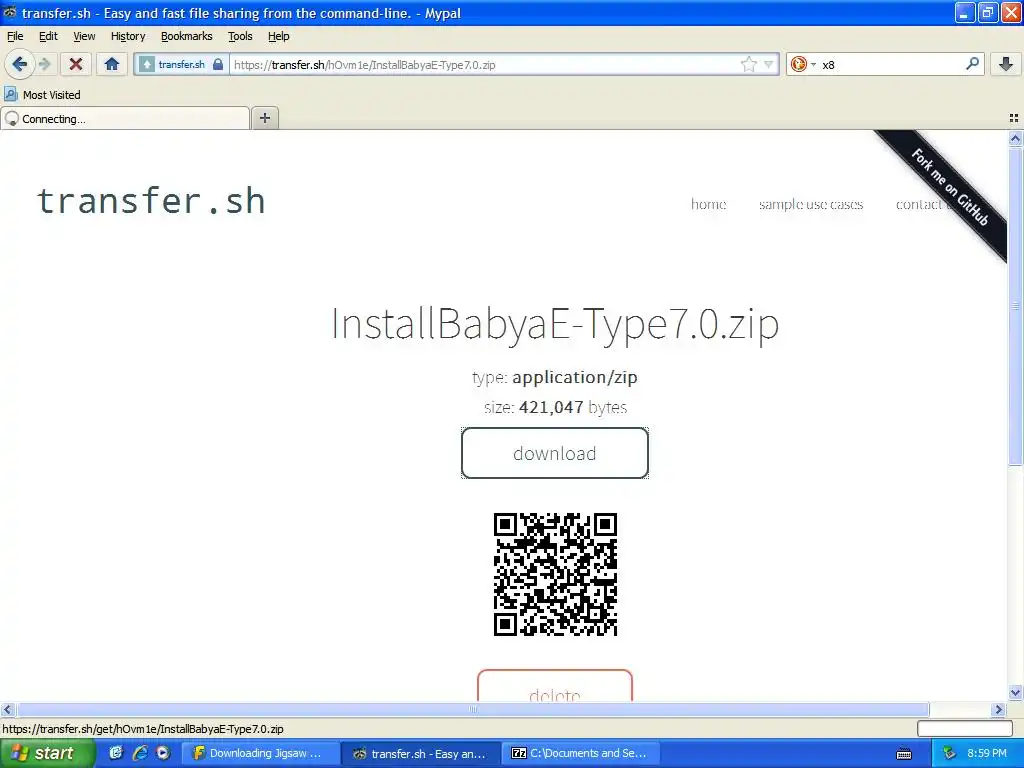Open the downloads arrow button
This screenshot has height=768, width=1024.
pyautogui.click(x=1006, y=64)
